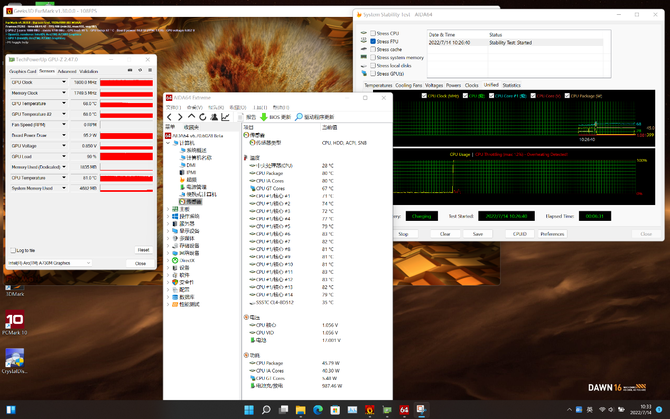Image resolution: width=670 pixels, height=419 pixels.
Task: Click the back arrow in AIDA64 toolbar
Action: point(169,116)
